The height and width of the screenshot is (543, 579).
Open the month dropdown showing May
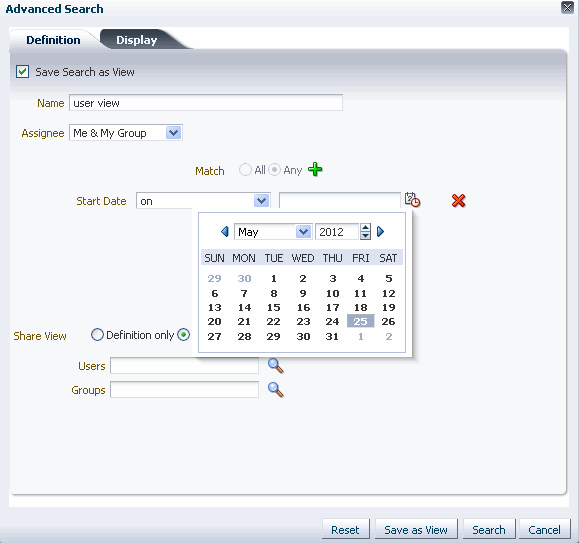tap(304, 232)
